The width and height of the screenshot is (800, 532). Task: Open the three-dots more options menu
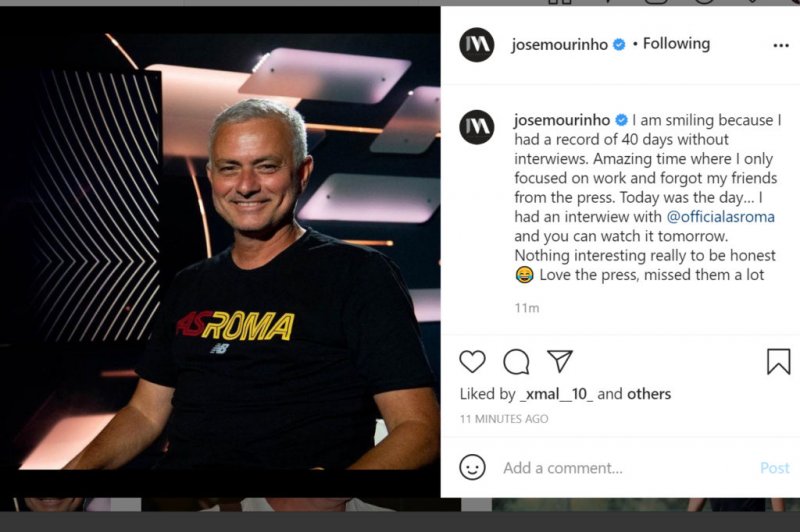point(781,45)
